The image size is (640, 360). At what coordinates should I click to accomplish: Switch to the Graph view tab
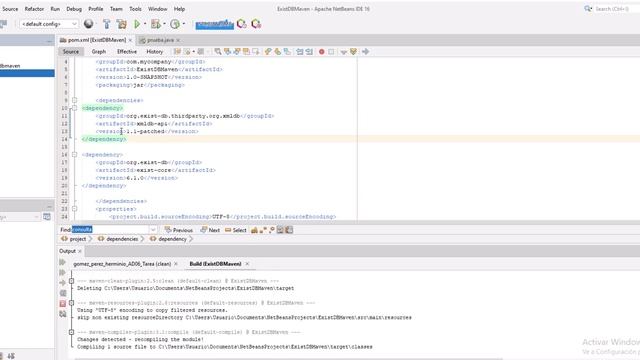click(99, 52)
